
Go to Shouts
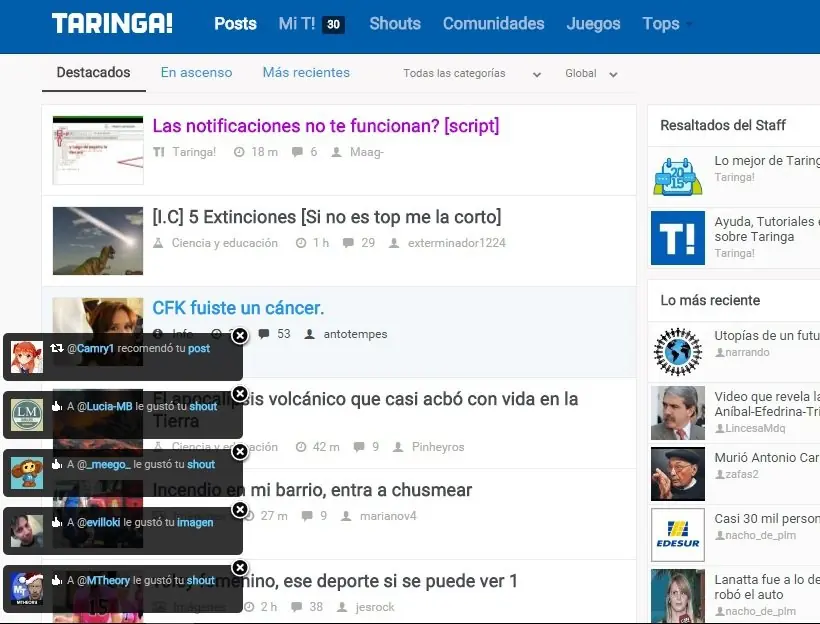395,24
